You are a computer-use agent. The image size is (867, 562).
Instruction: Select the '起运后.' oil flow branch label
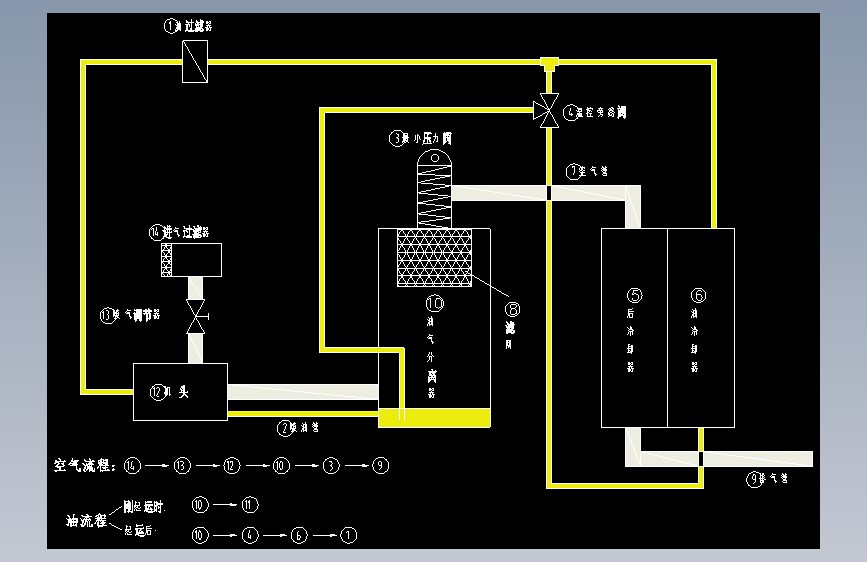(x=140, y=530)
